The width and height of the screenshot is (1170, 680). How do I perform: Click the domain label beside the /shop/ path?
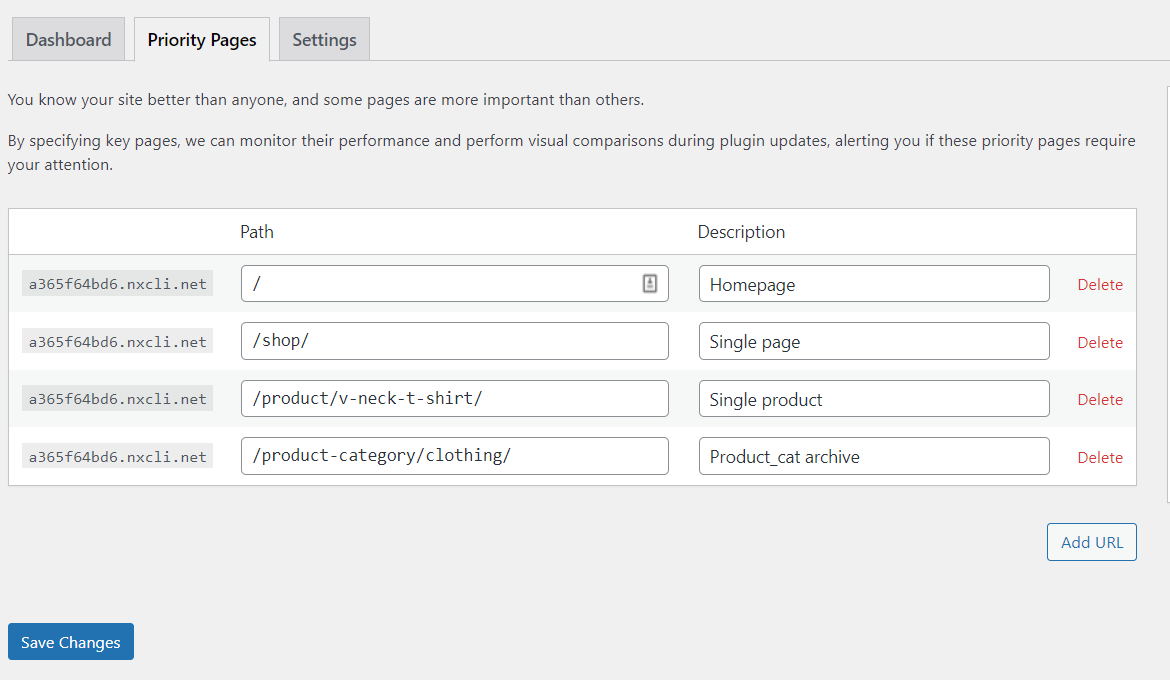pyautogui.click(x=117, y=341)
